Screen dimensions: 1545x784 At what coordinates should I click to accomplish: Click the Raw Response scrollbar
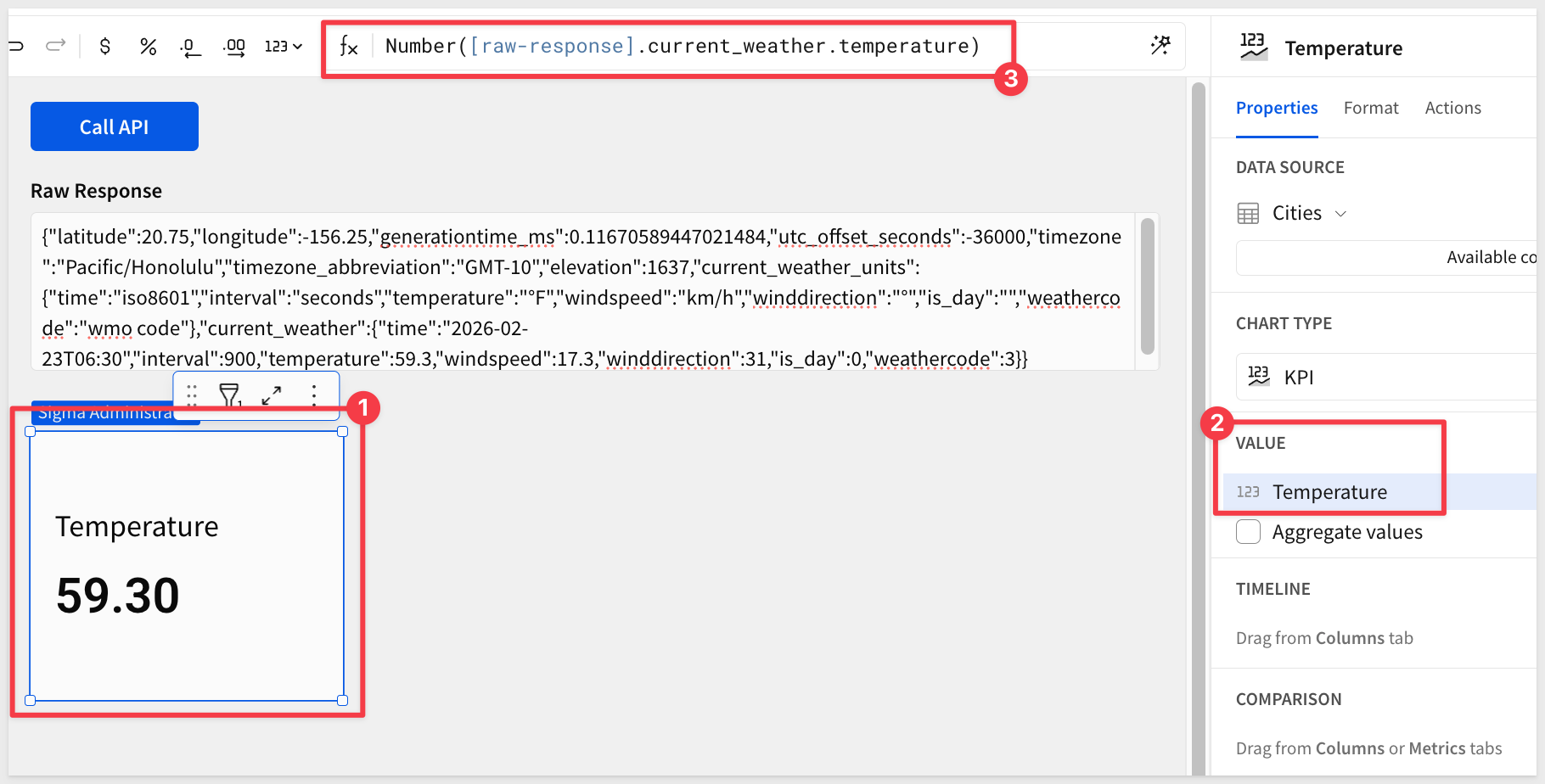[1147, 287]
